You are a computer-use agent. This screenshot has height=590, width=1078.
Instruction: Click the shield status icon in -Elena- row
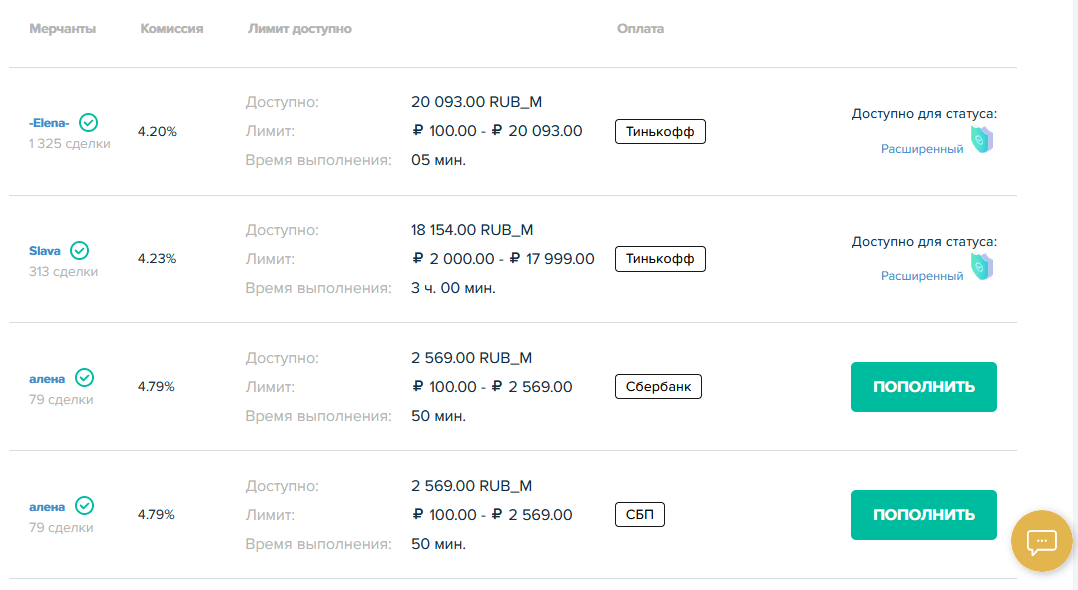(x=982, y=140)
